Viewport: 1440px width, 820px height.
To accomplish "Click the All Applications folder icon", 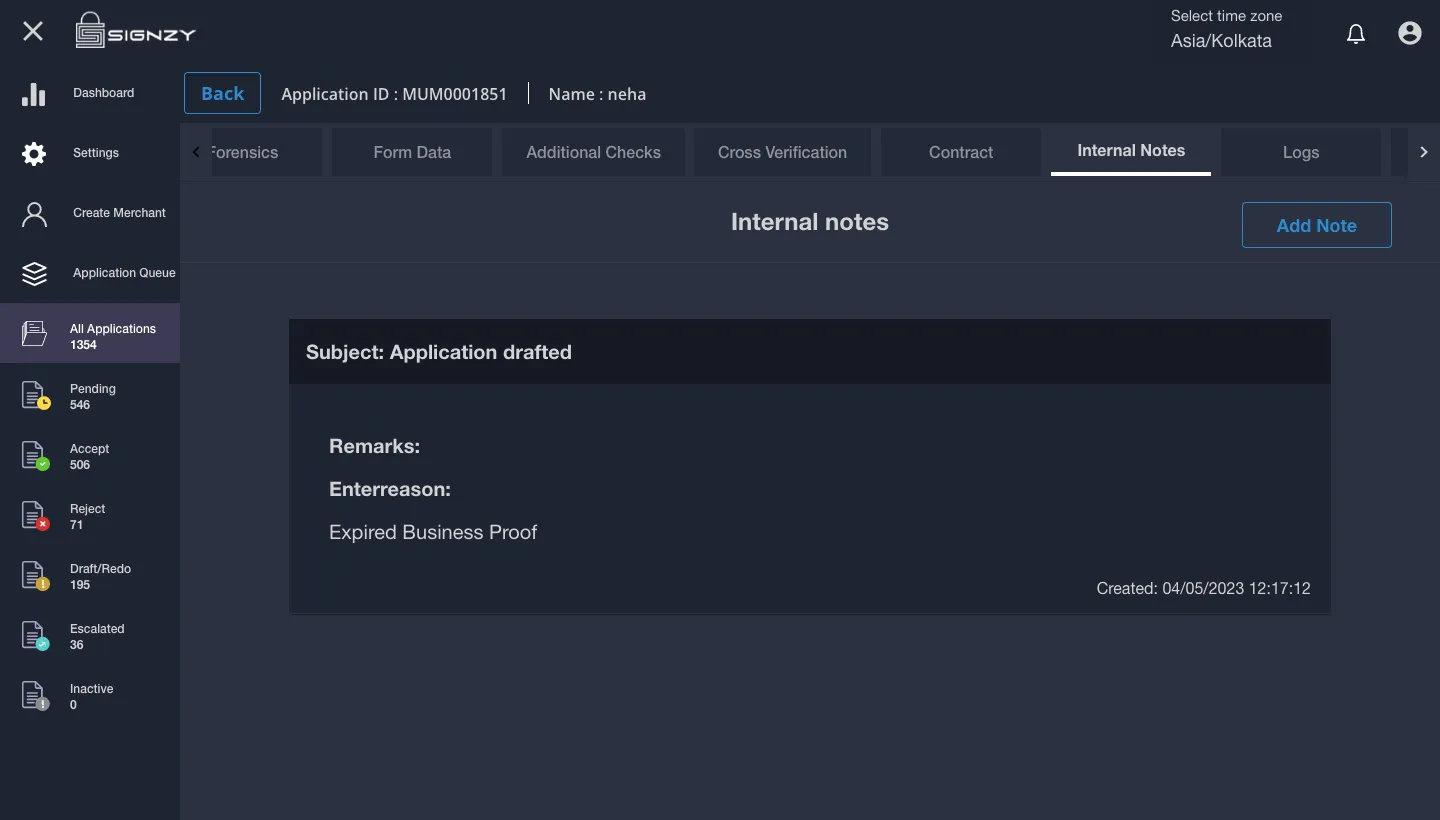I will click(34, 334).
